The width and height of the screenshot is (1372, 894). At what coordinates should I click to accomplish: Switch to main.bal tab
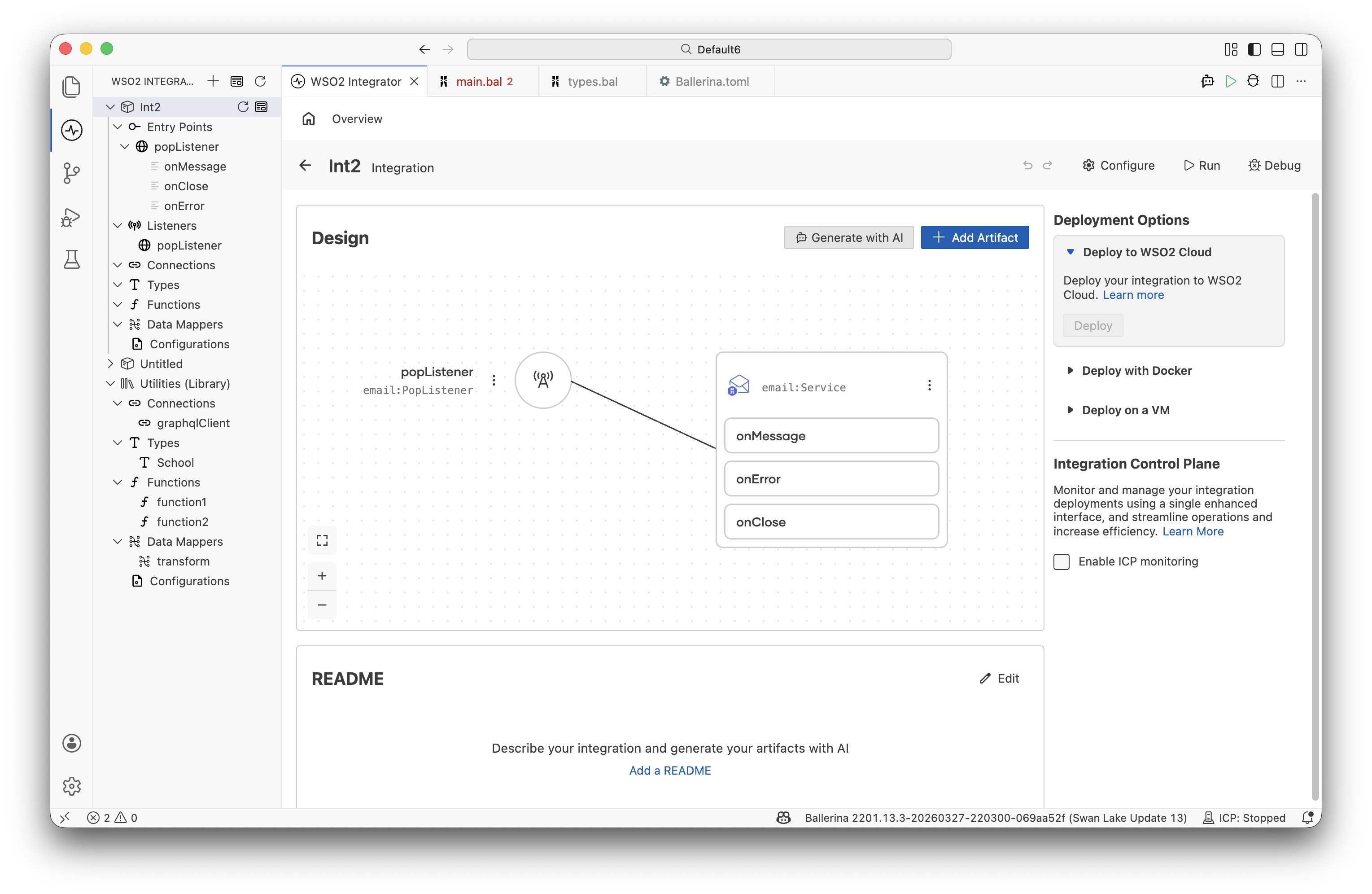pos(483,81)
